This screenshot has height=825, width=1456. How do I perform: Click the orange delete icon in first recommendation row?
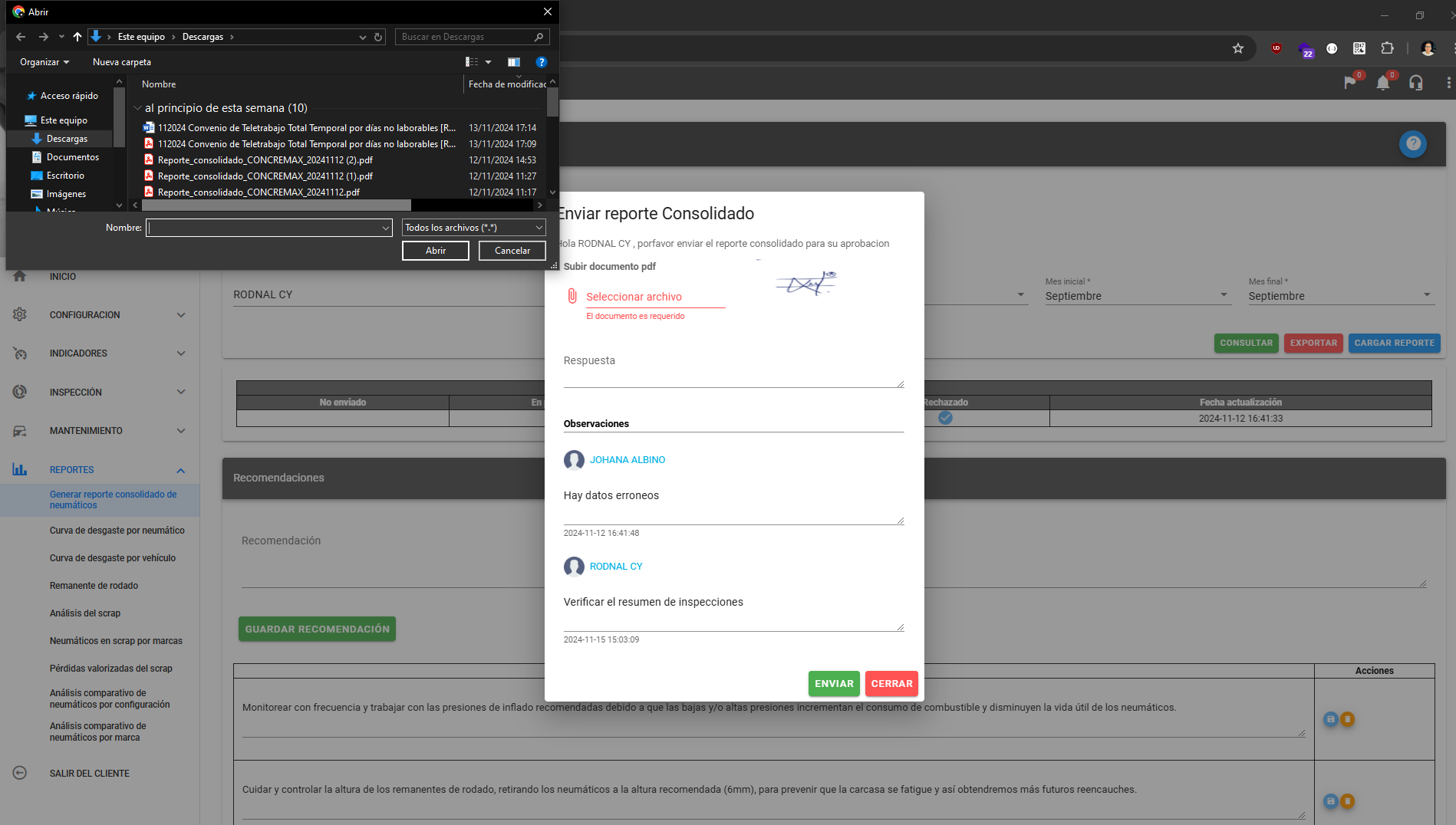click(1347, 719)
